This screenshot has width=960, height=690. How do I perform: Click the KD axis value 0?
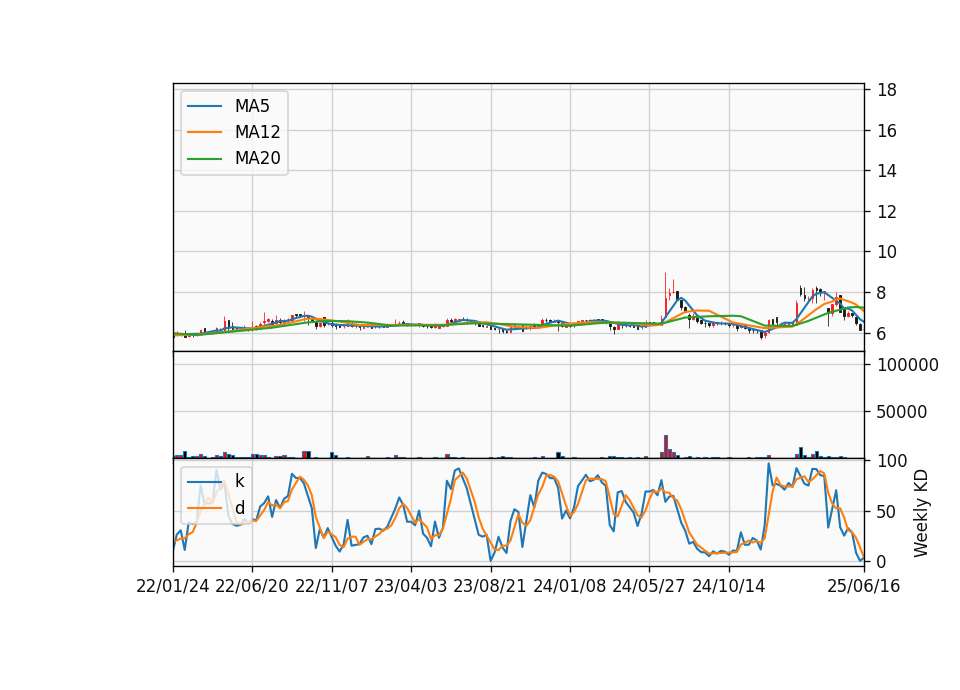click(x=882, y=561)
